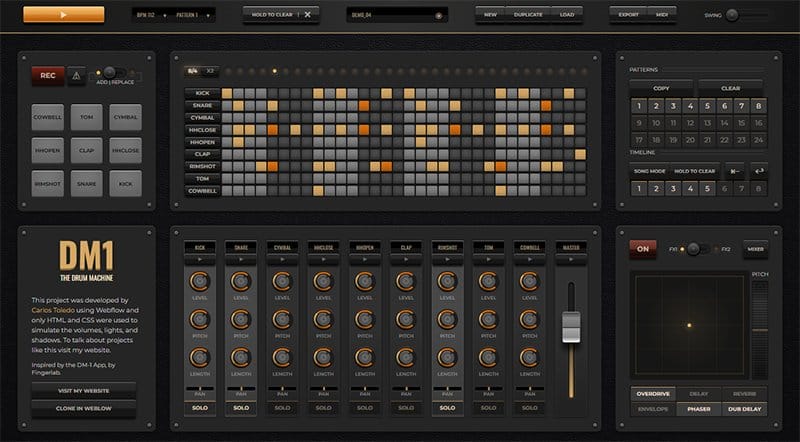
Task: Click the timeline delete-back icon
Action: [x=735, y=171]
